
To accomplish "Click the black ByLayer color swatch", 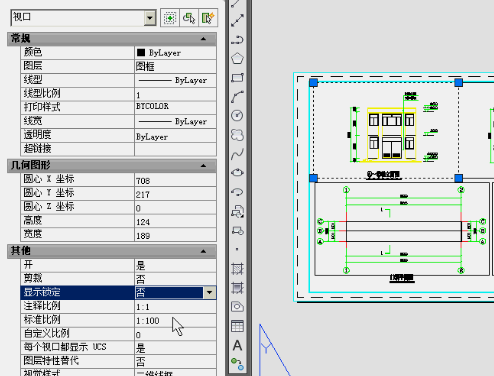I will pyautogui.click(x=141, y=52).
